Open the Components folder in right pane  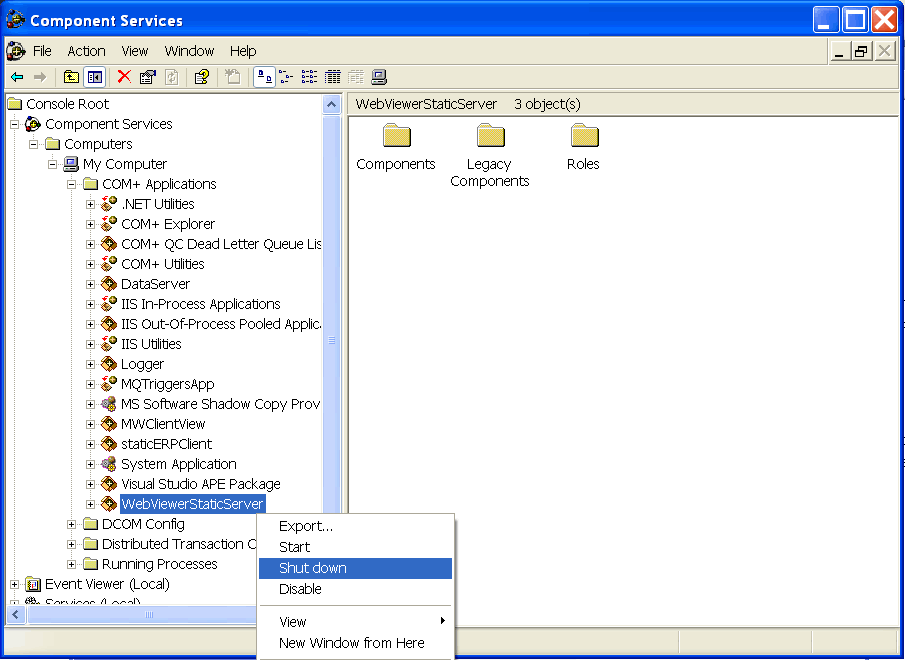(x=396, y=148)
